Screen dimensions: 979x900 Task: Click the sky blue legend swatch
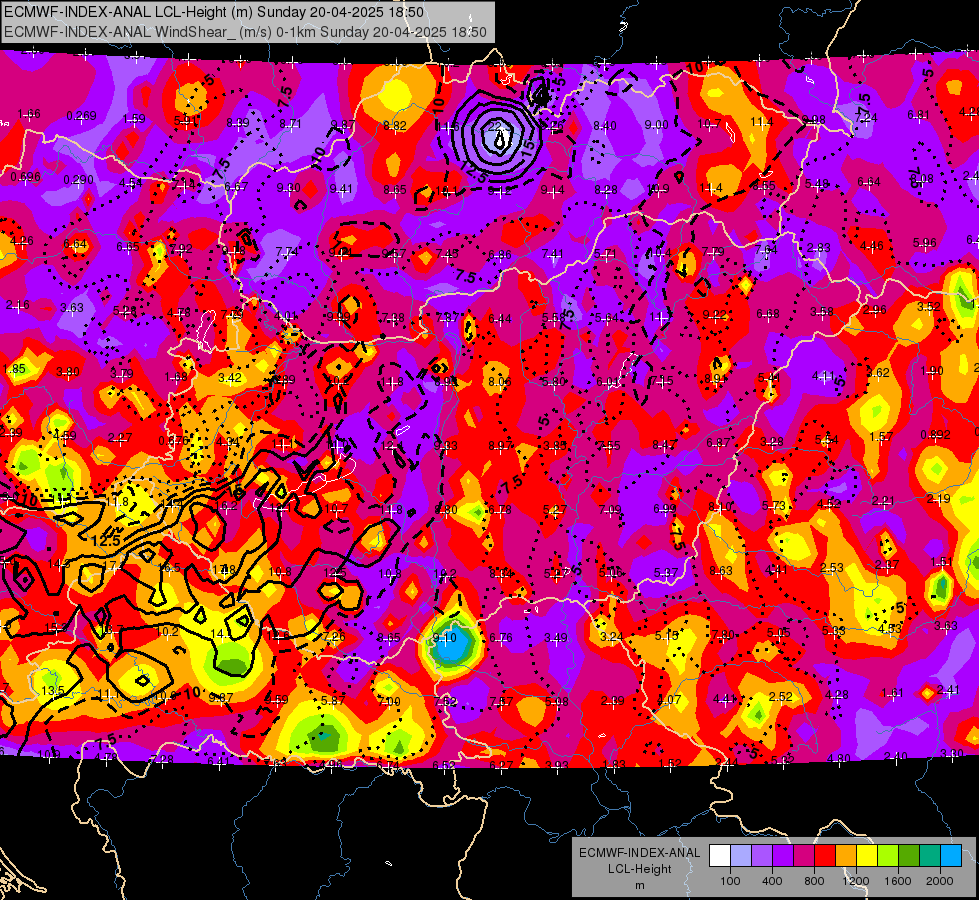[951, 855]
